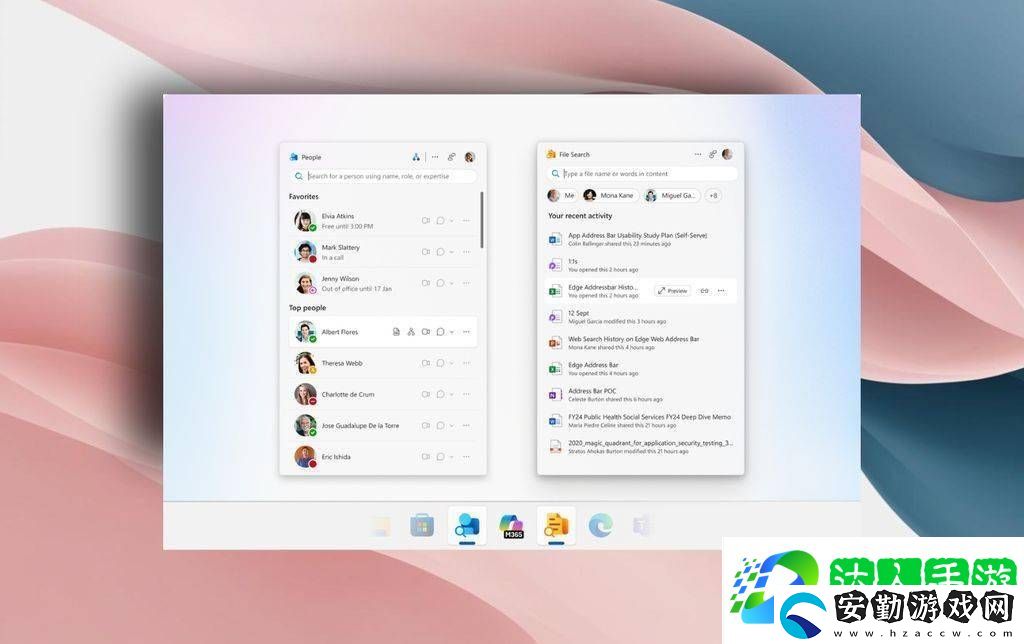
Task: Expand chat options dropdown for Jose Guadalupe De la Torre
Action: (x=451, y=426)
